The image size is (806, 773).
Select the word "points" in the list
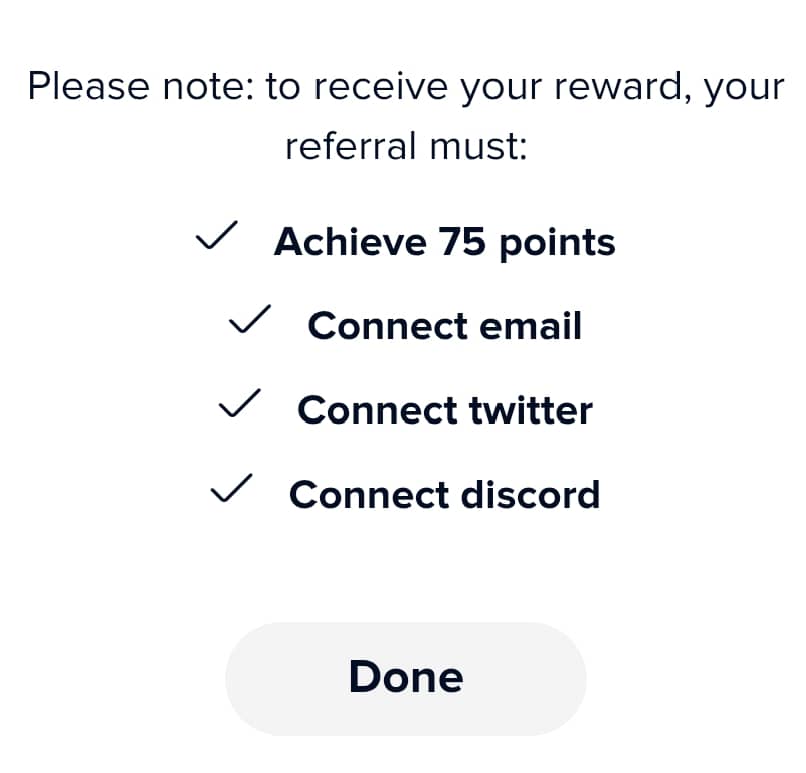coord(557,242)
